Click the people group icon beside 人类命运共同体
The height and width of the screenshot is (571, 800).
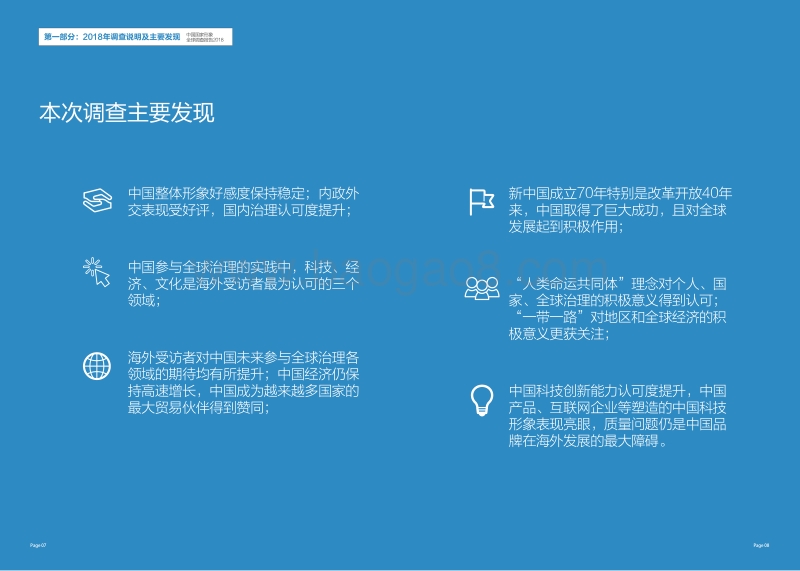pos(482,288)
